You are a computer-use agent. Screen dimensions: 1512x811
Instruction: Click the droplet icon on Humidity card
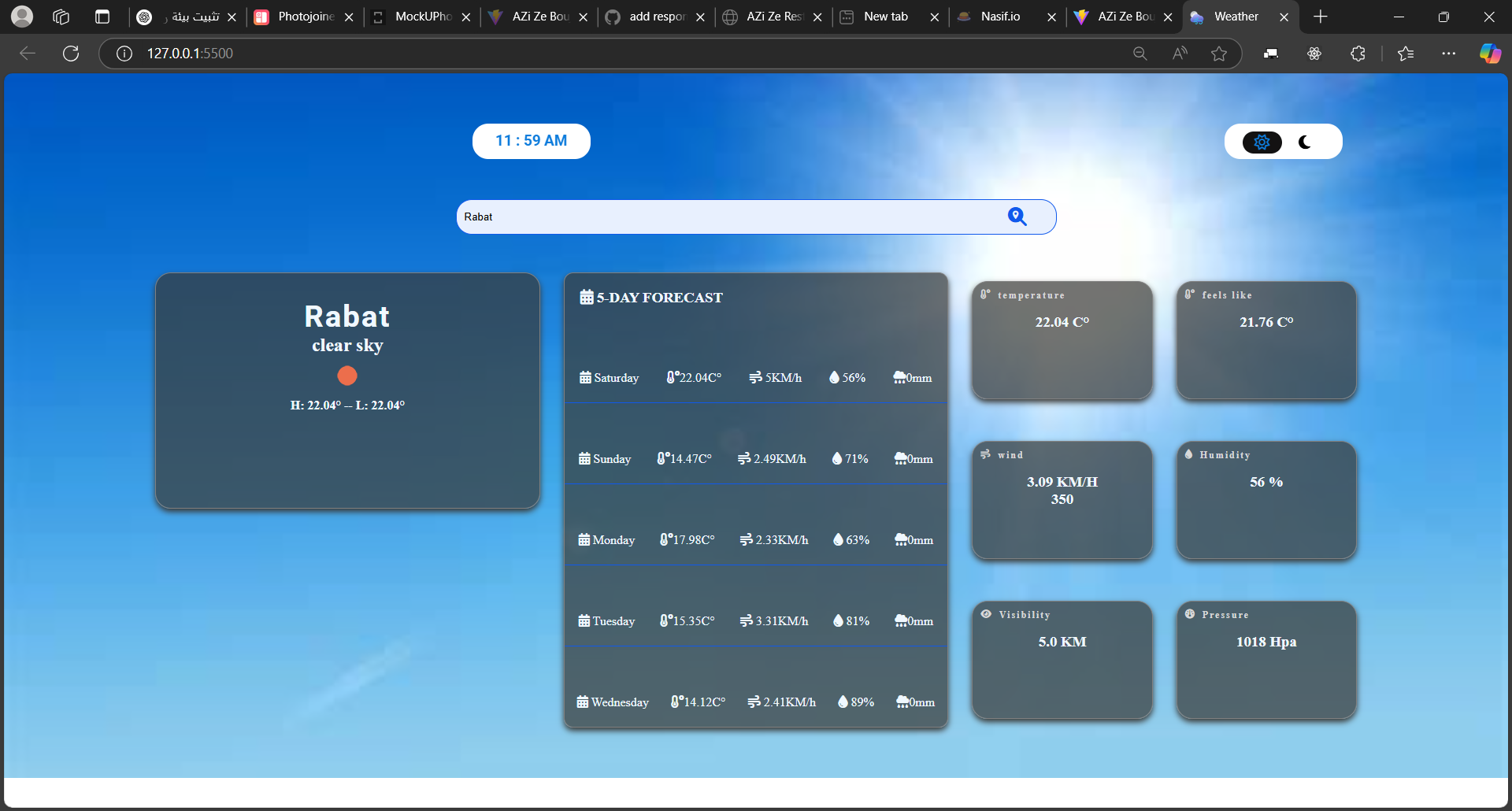(x=1189, y=454)
